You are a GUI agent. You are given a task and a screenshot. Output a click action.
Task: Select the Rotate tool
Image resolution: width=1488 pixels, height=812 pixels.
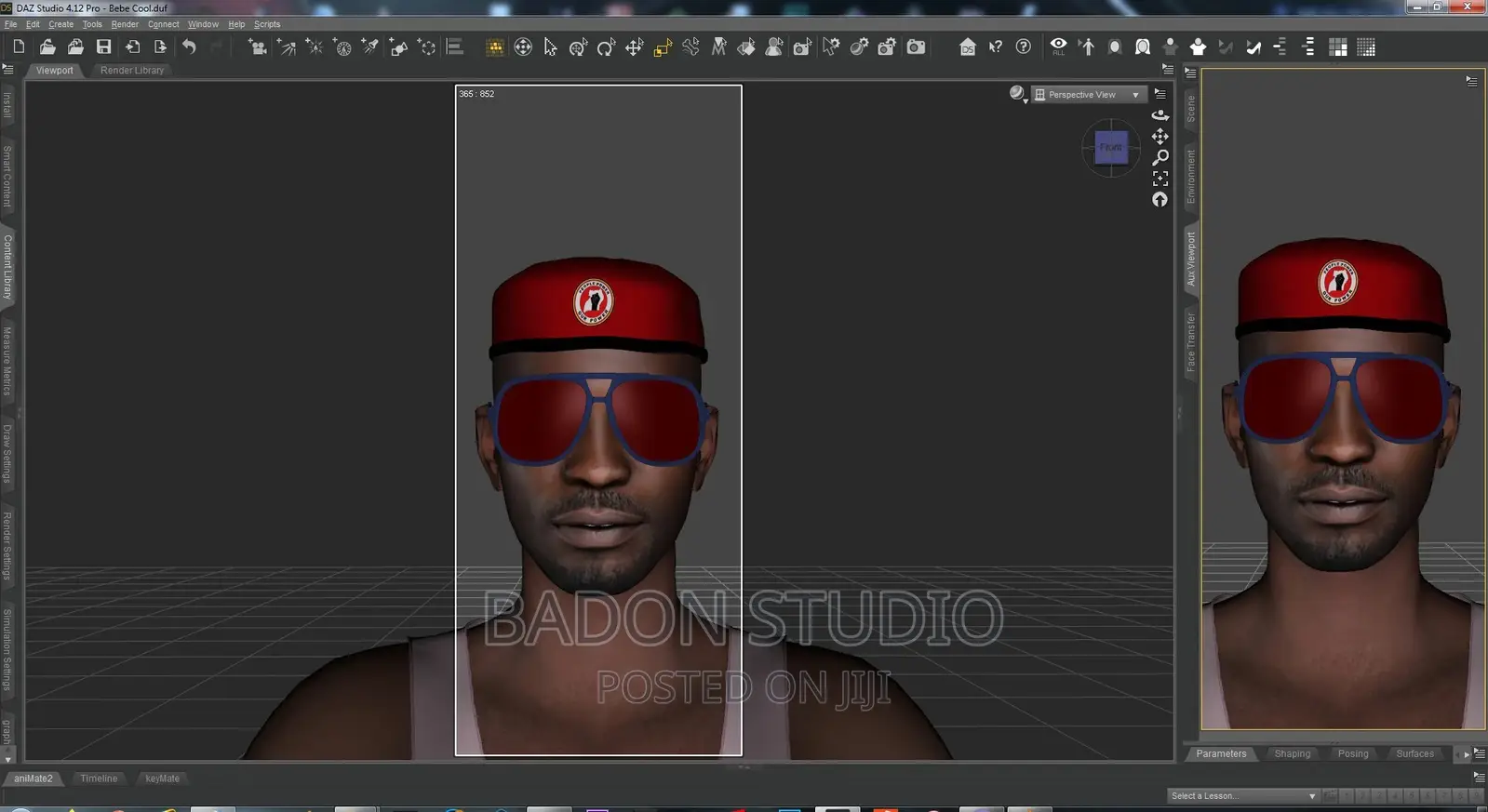coord(607,47)
